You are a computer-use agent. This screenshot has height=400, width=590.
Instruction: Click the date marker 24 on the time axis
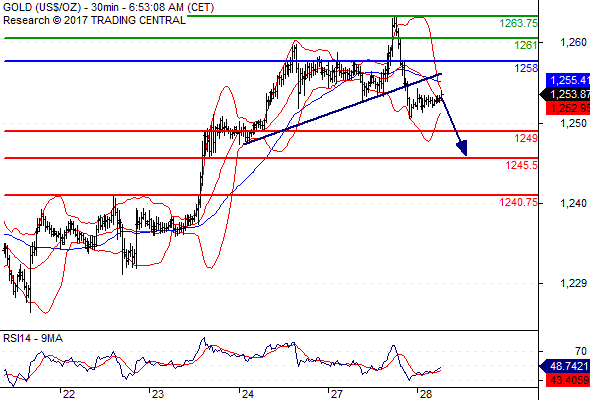pos(247,394)
